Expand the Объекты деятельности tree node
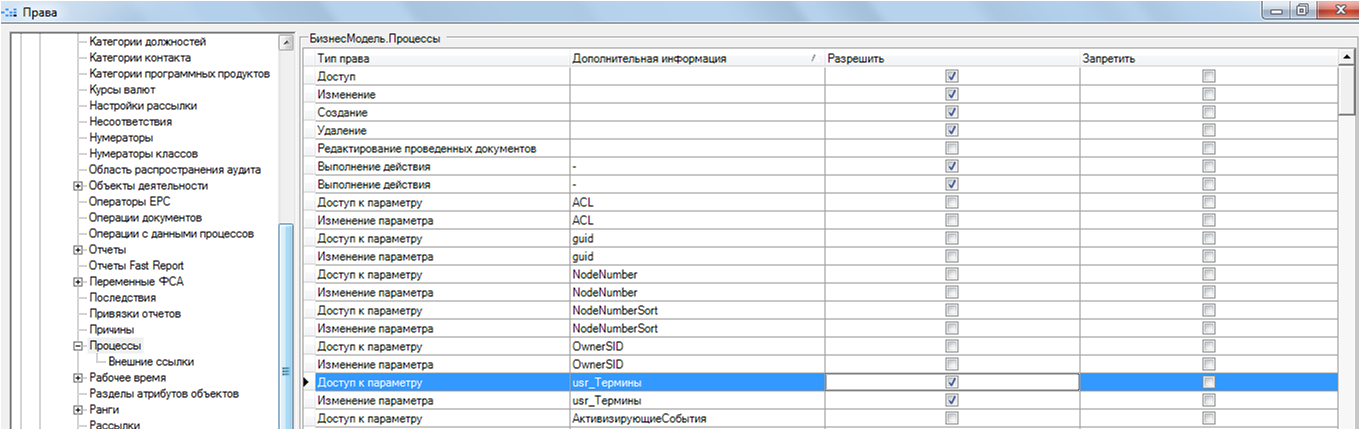Viewport: 1362px width, 430px height. click(78, 186)
